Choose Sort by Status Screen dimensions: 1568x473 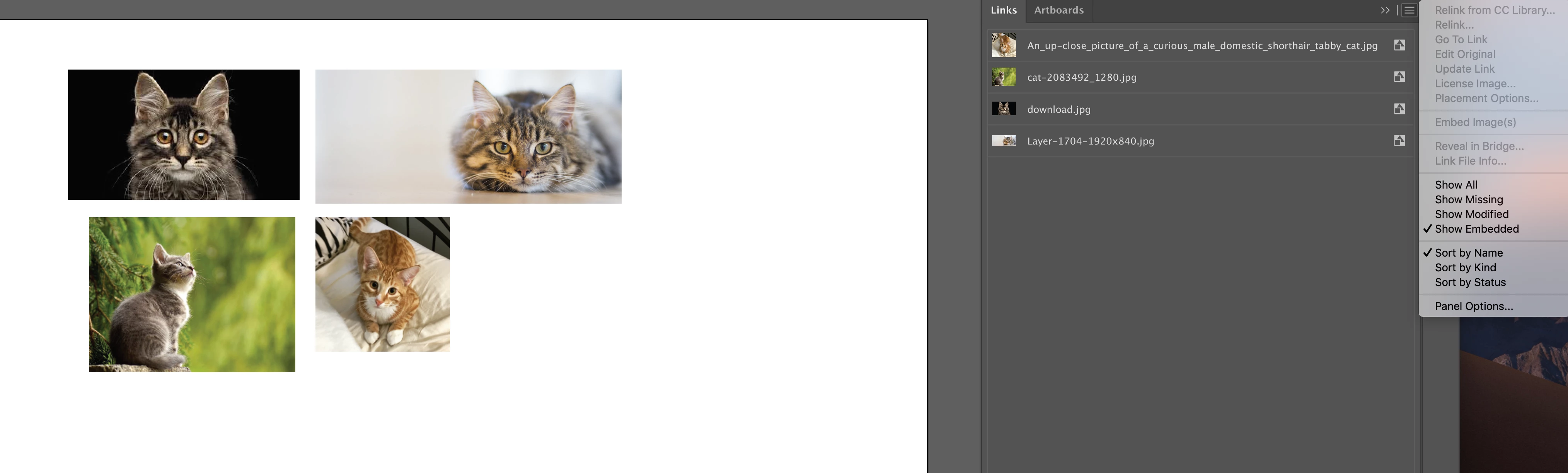tap(1470, 282)
